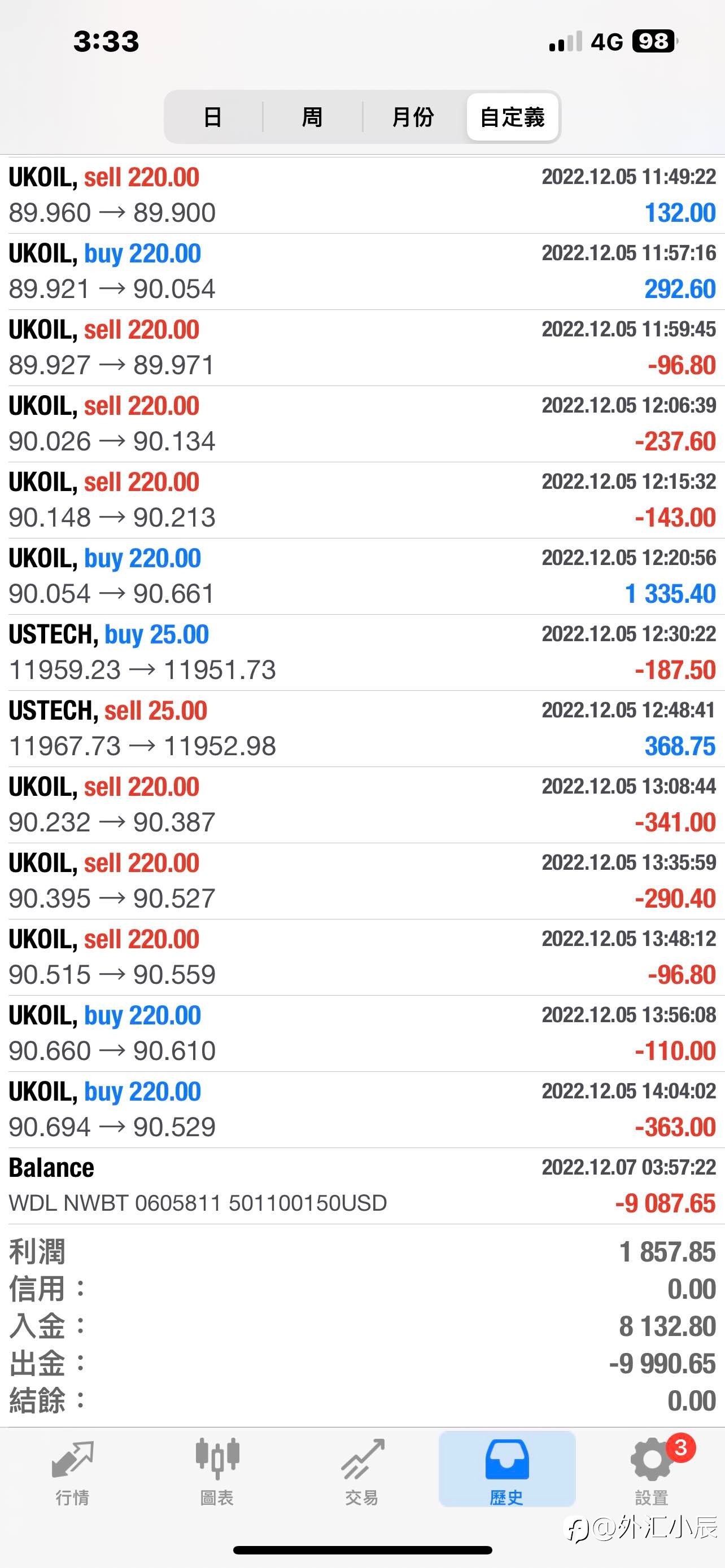This screenshot has height=1568, width=725.
Task: Open USTECH buy 25.00 trade row
Action: [x=362, y=652]
